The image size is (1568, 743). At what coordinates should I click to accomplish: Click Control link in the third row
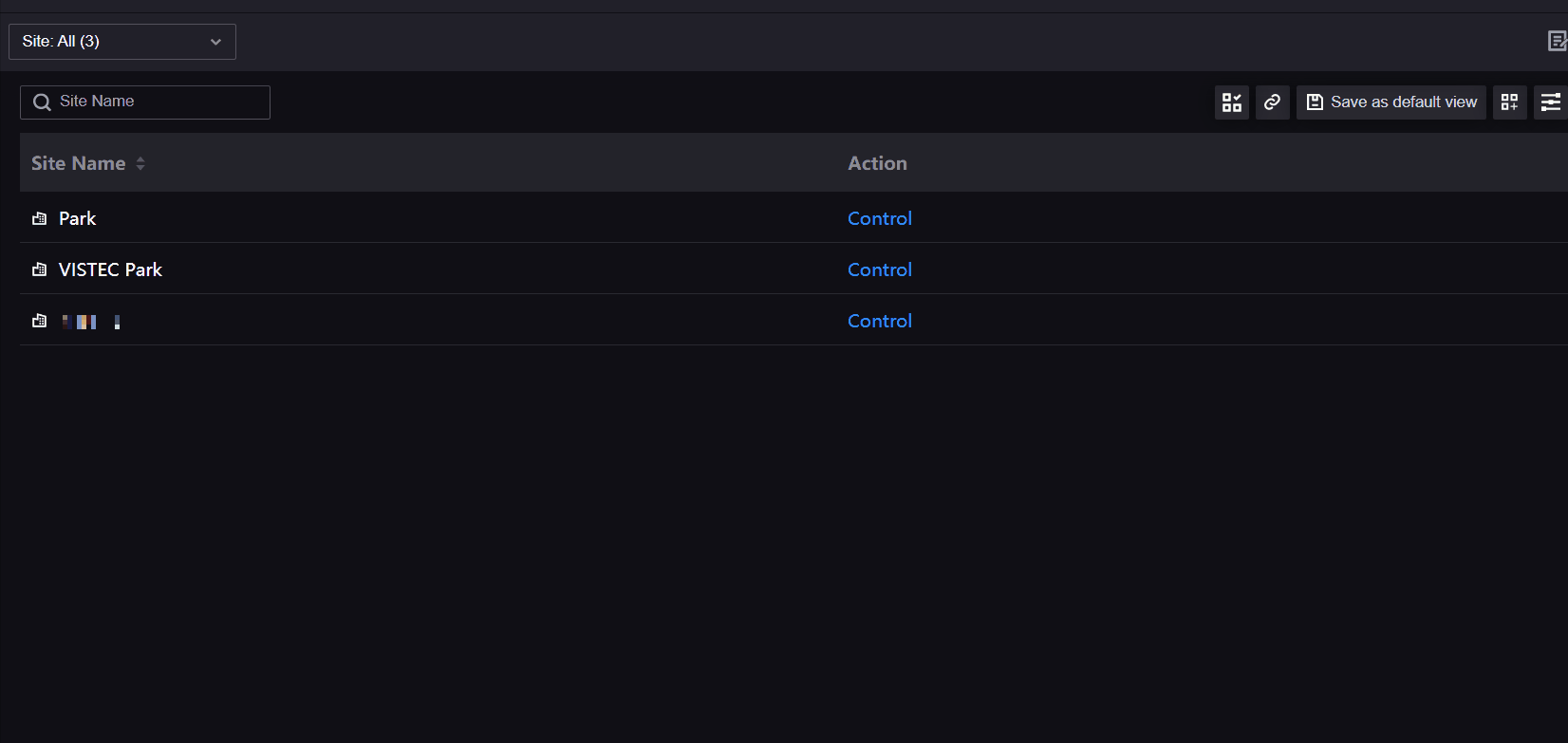coord(879,322)
